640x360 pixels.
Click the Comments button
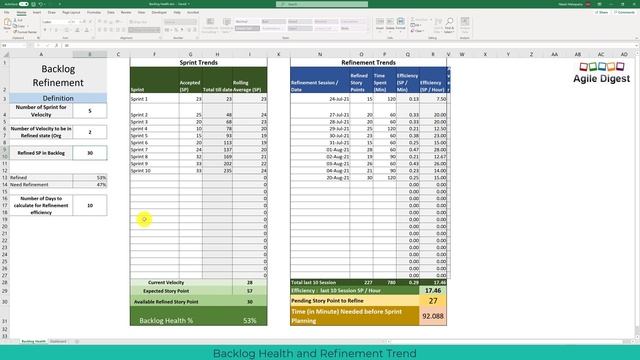(x=624, y=13)
